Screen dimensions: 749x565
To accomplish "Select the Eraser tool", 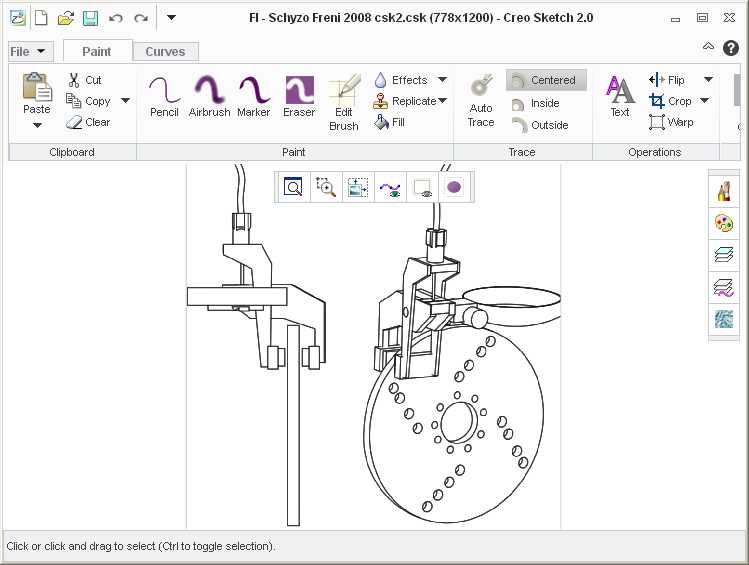I will point(299,96).
